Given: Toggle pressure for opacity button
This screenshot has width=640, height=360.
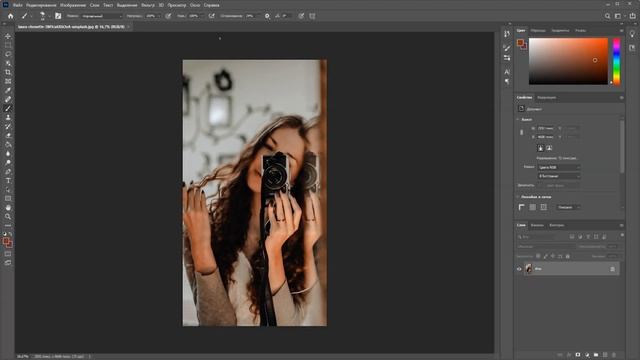Looking at the screenshot, I should (x=168, y=16).
